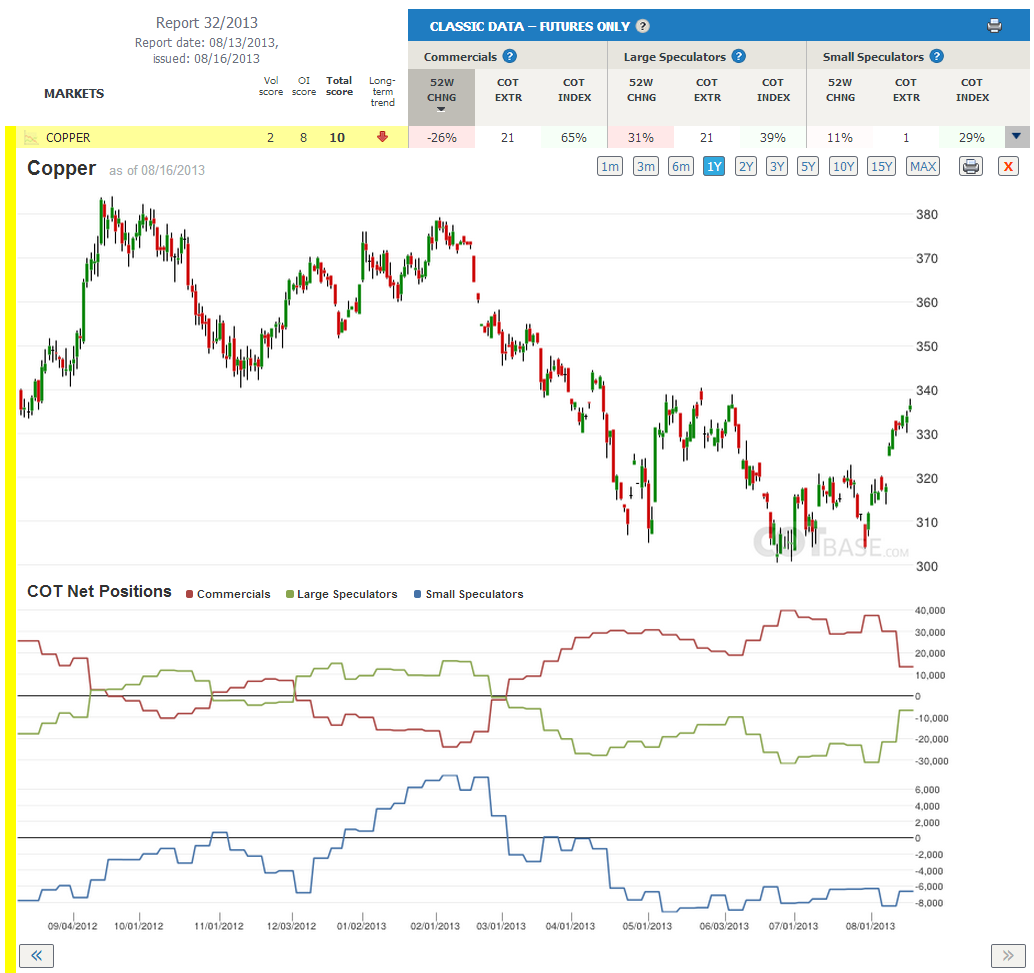Click the COPPER market name in the row

point(68,137)
